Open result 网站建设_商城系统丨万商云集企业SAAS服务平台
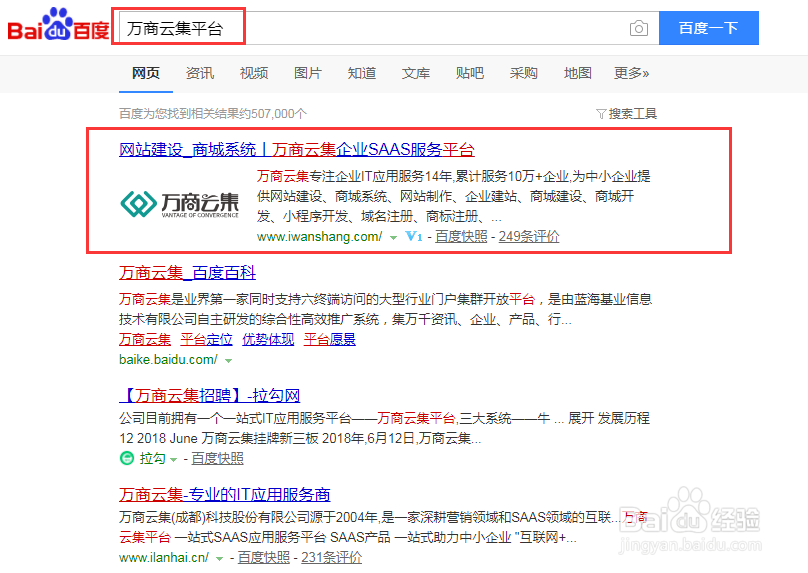The width and height of the screenshot is (808, 573). pyautogui.click(x=297, y=149)
